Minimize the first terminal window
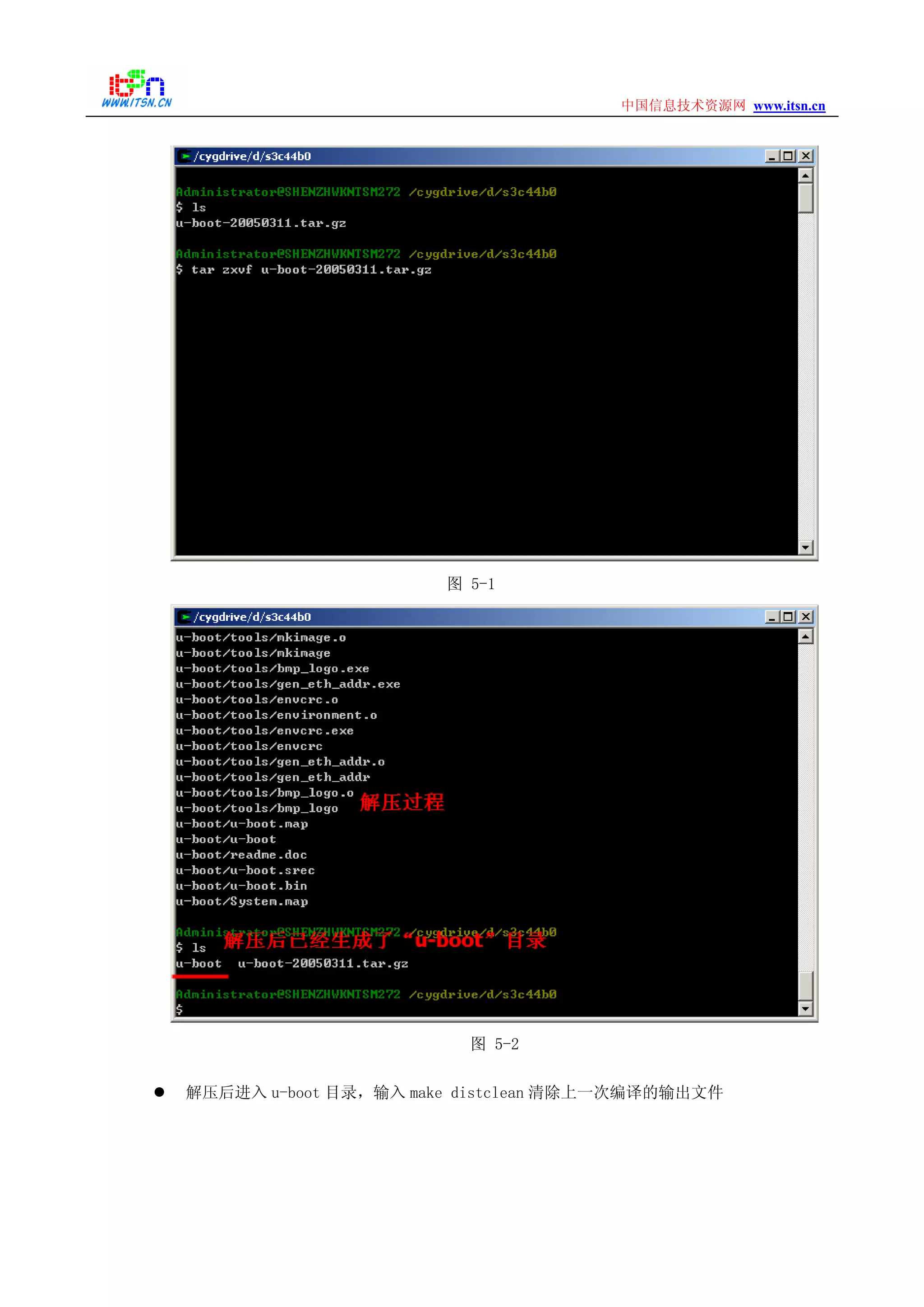Image resolution: width=924 pixels, height=1307 pixels. pos(772,156)
